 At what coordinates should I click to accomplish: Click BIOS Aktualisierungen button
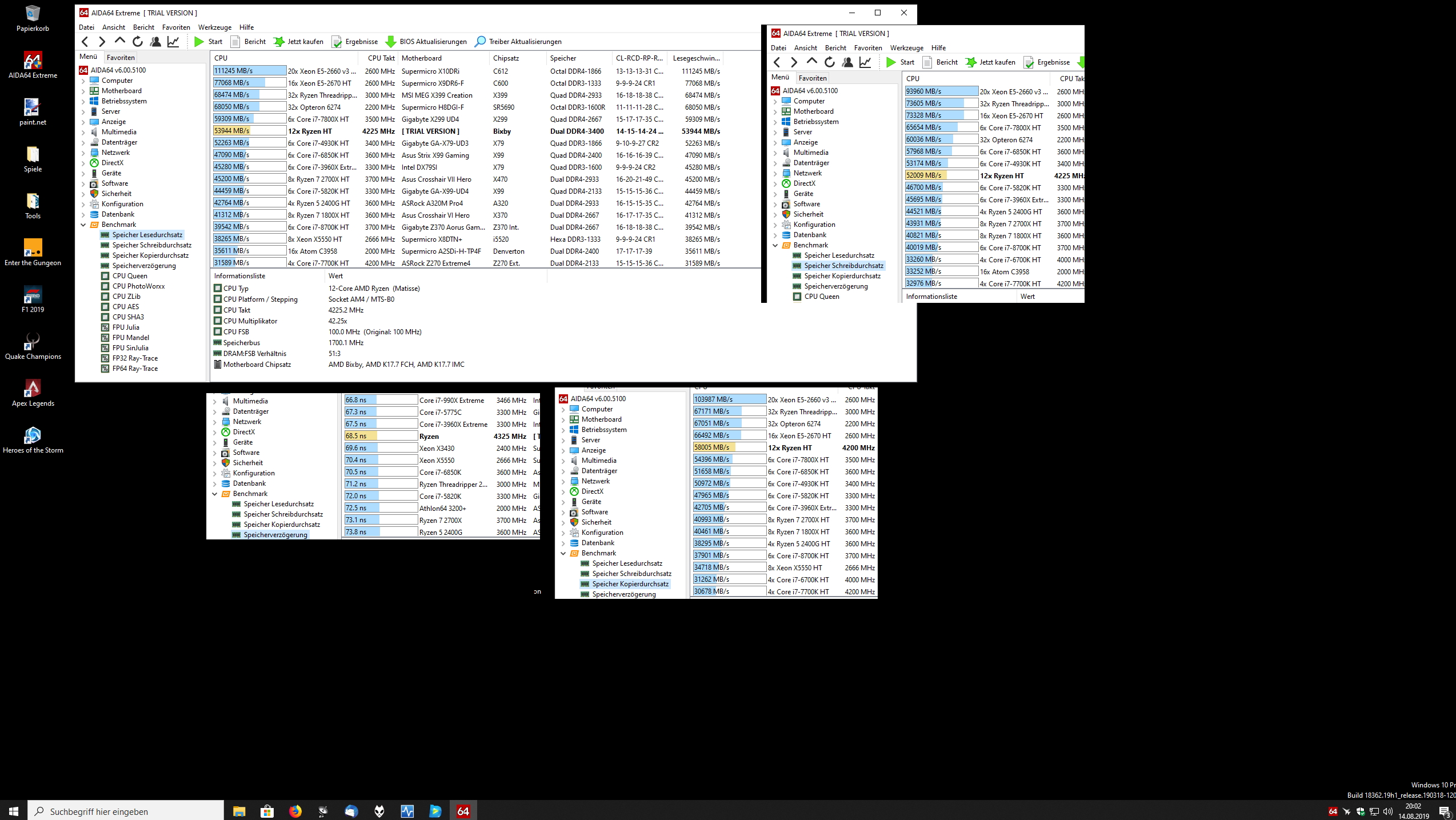coord(426,41)
